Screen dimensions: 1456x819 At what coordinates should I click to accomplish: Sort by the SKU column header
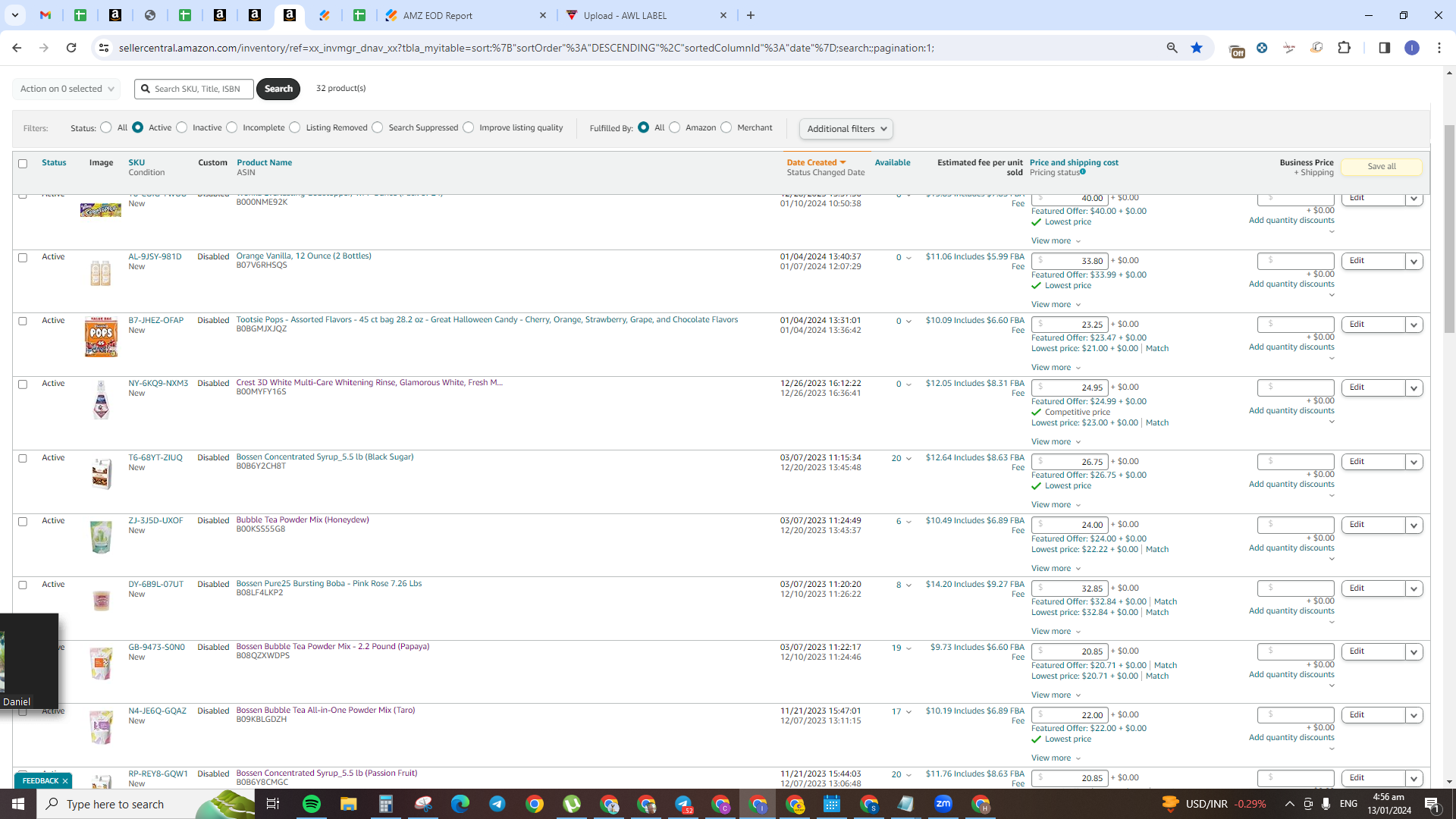pyautogui.click(x=136, y=162)
